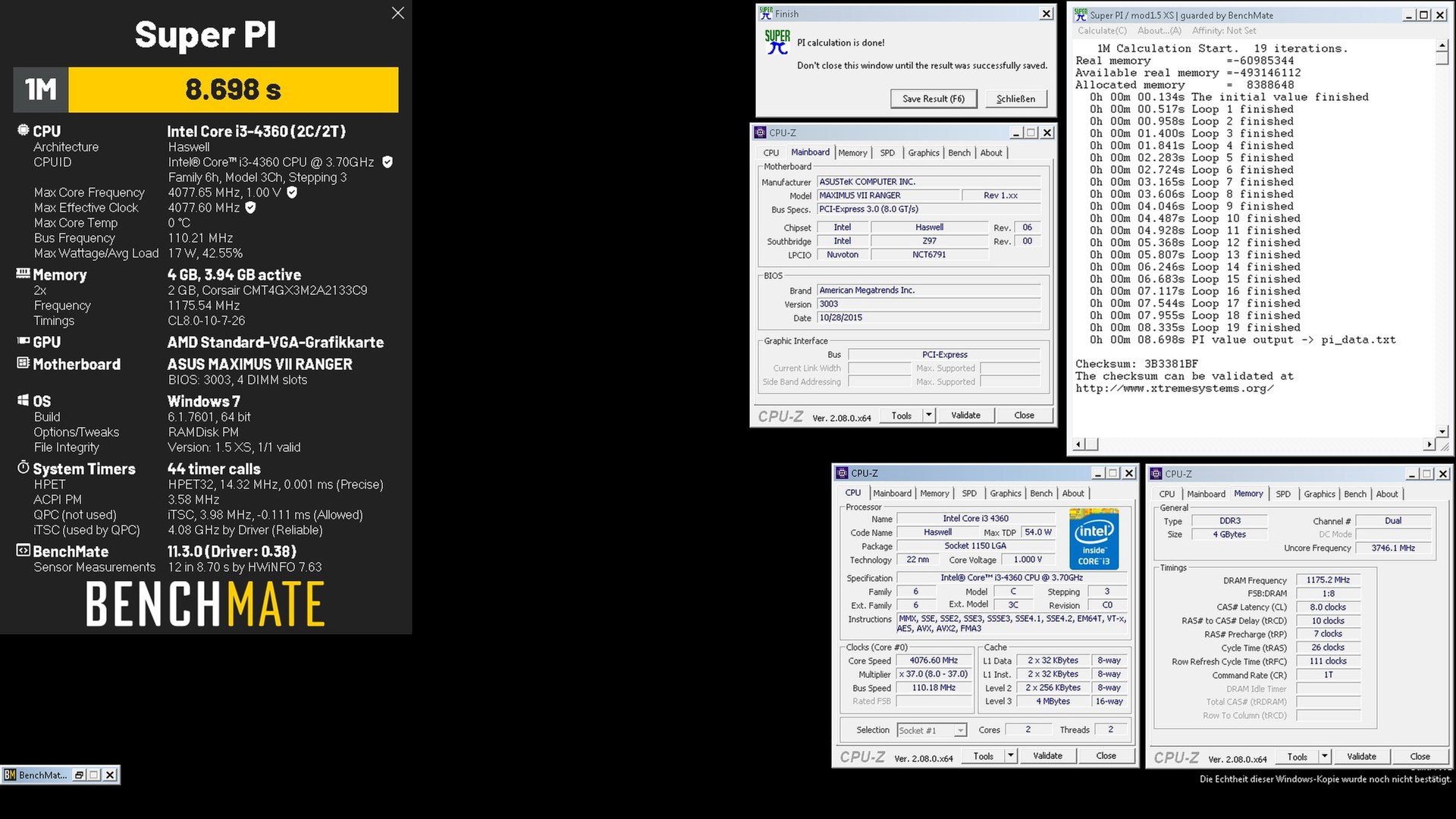The width and height of the screenshot is (1456, 819).
Task: Open About tab in CPU-Z CPU window
Action: pos(1072,494)
